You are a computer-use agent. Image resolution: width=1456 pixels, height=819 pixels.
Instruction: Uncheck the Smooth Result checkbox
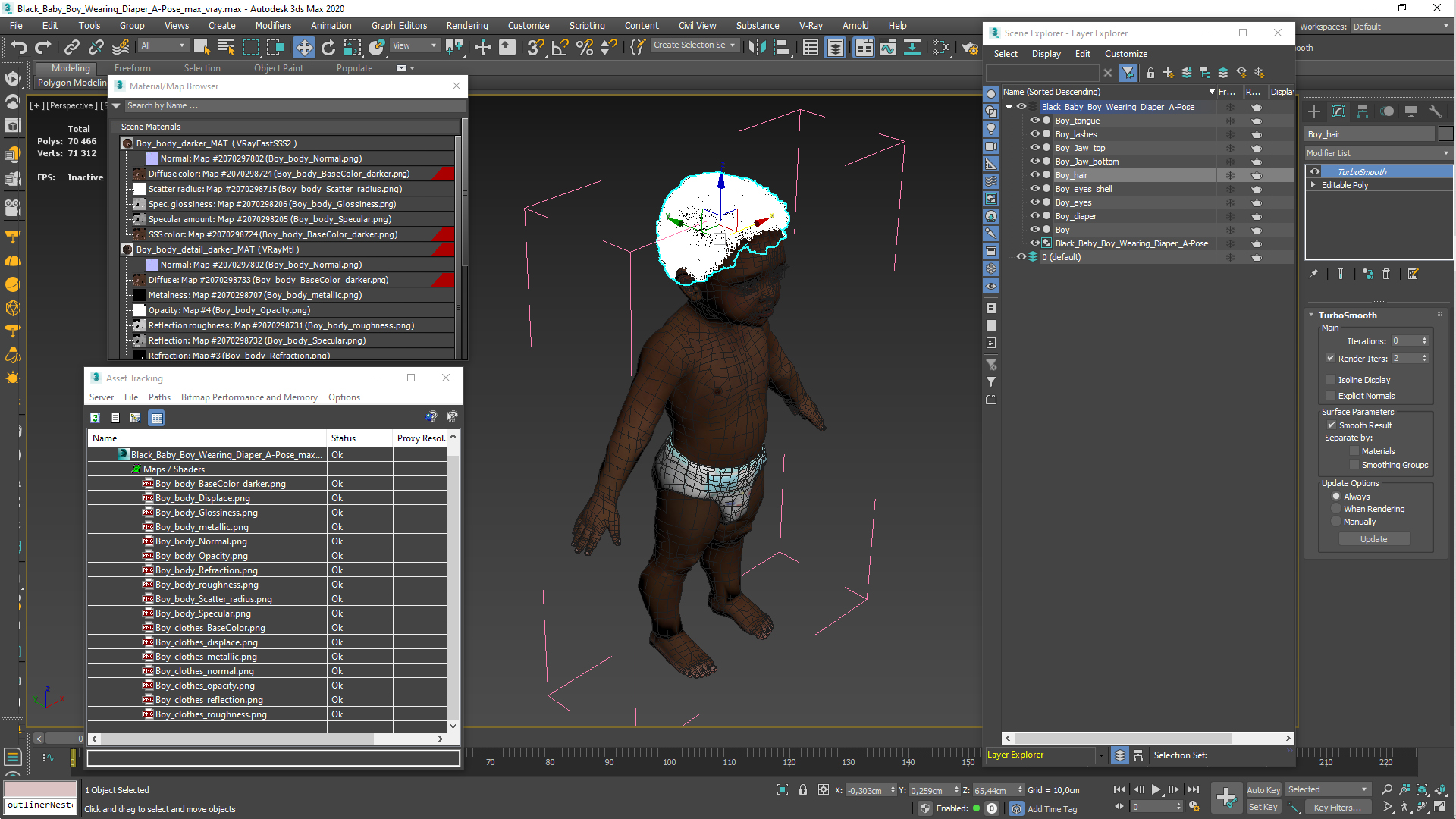point(1332,425)
